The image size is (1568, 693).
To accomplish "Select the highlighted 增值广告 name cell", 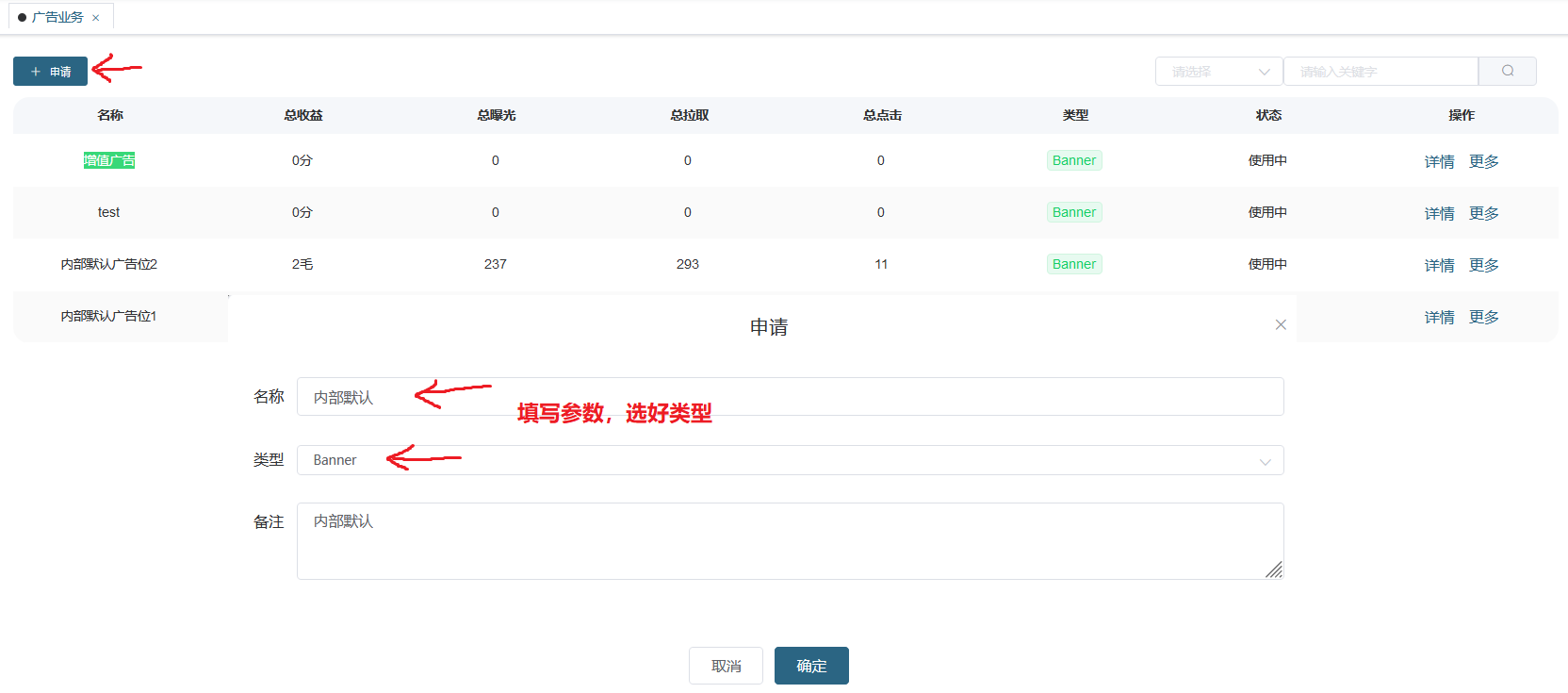I will coord(109,160).
